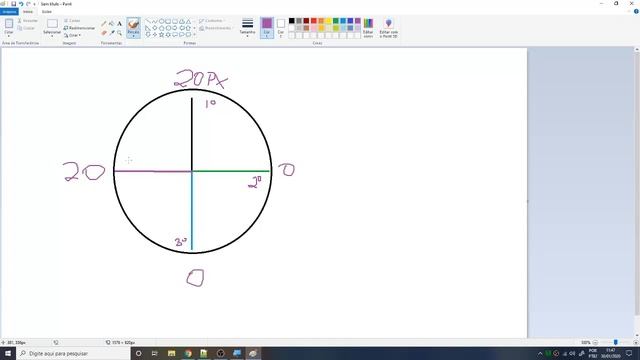Select the Magnifier tool
Image resolution: width=640 pixels, height=360 pixels.
pyautogui.click(x=119, y=33)
